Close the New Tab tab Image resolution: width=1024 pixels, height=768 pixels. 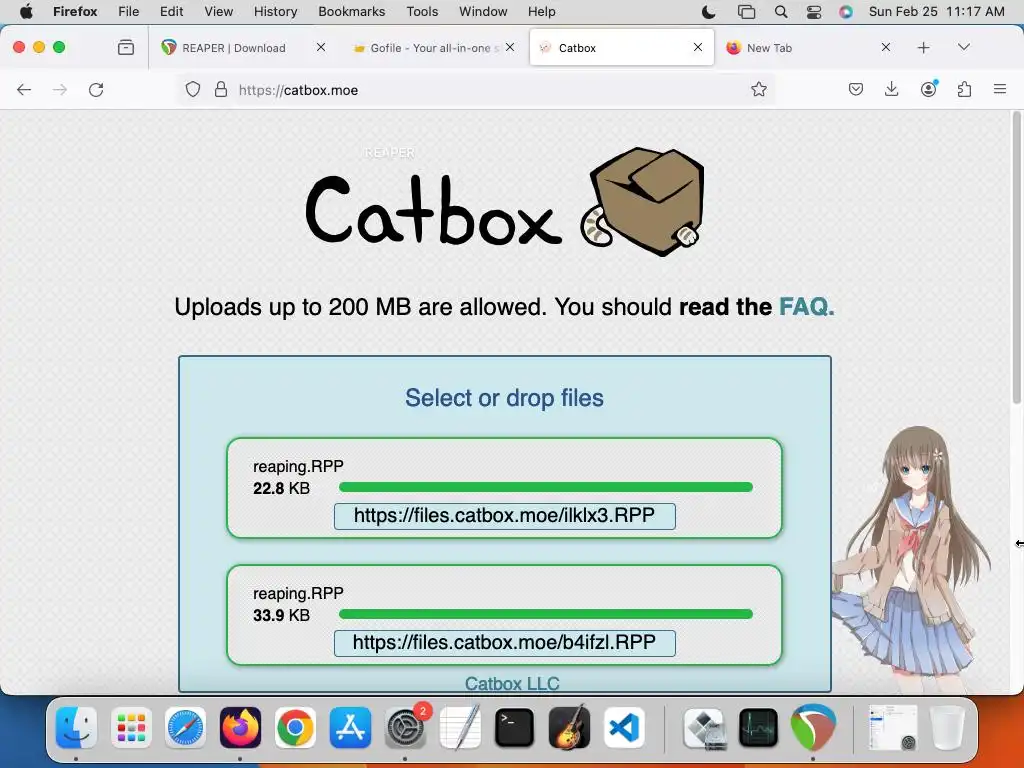(x=886, y=47)
